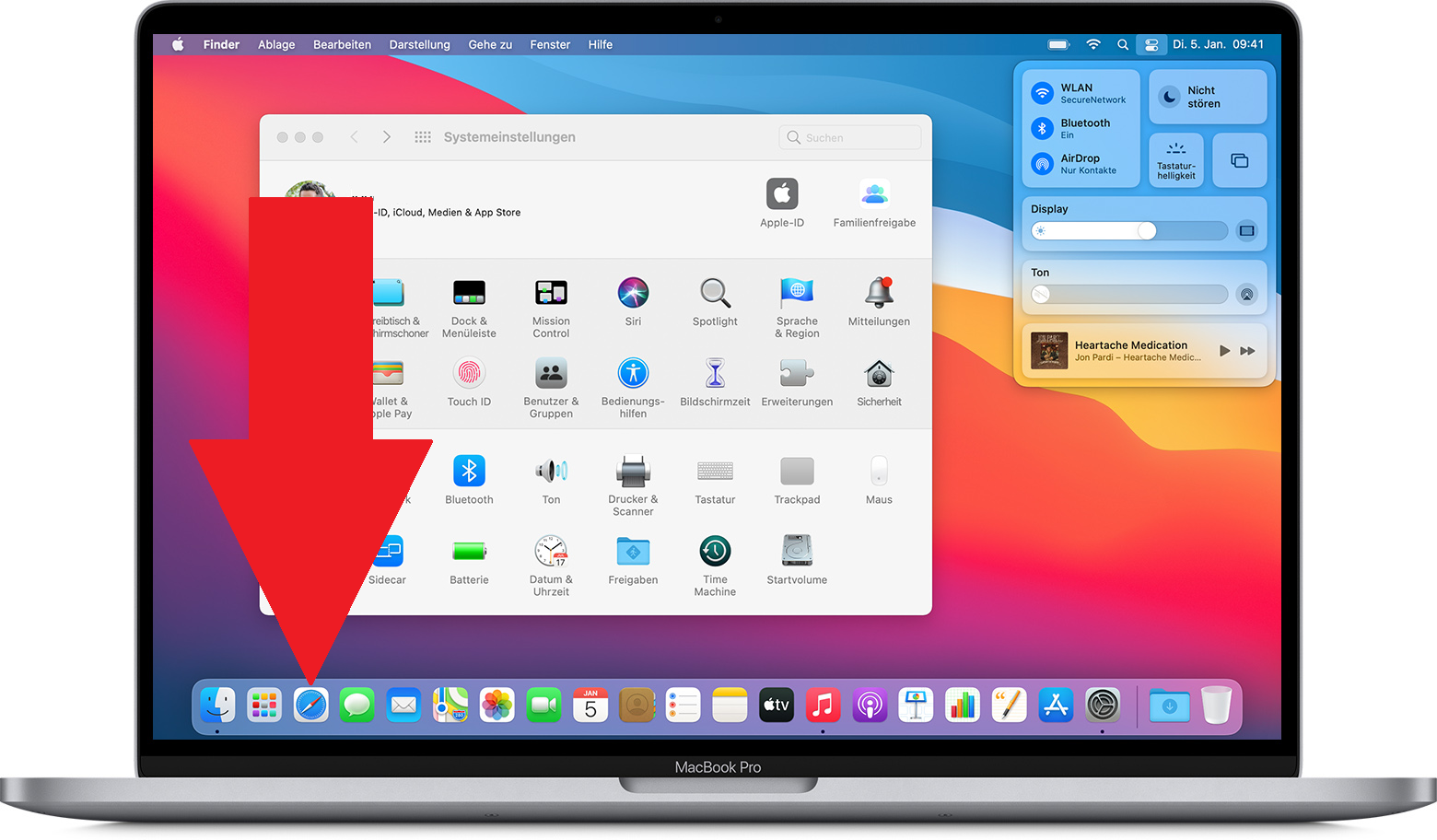Screen dimensions: 1437x840
Task: Open Safari from the Dock
Action: point(310,706)
